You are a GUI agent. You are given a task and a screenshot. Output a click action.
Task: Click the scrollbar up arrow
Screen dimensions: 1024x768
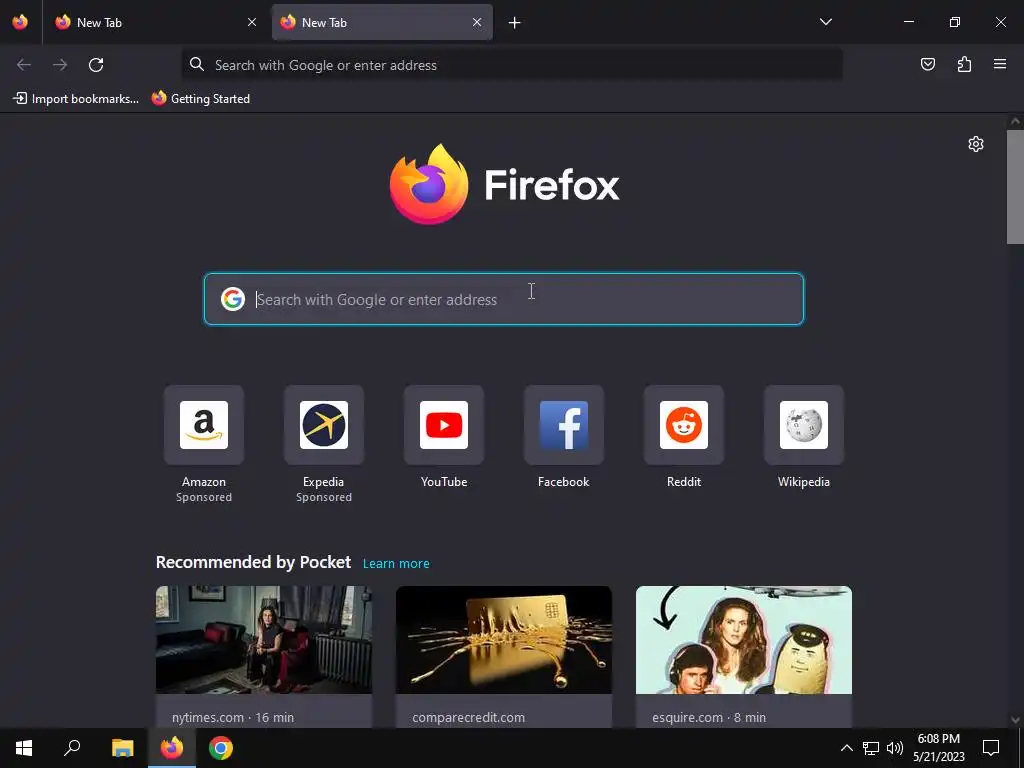1016,121
